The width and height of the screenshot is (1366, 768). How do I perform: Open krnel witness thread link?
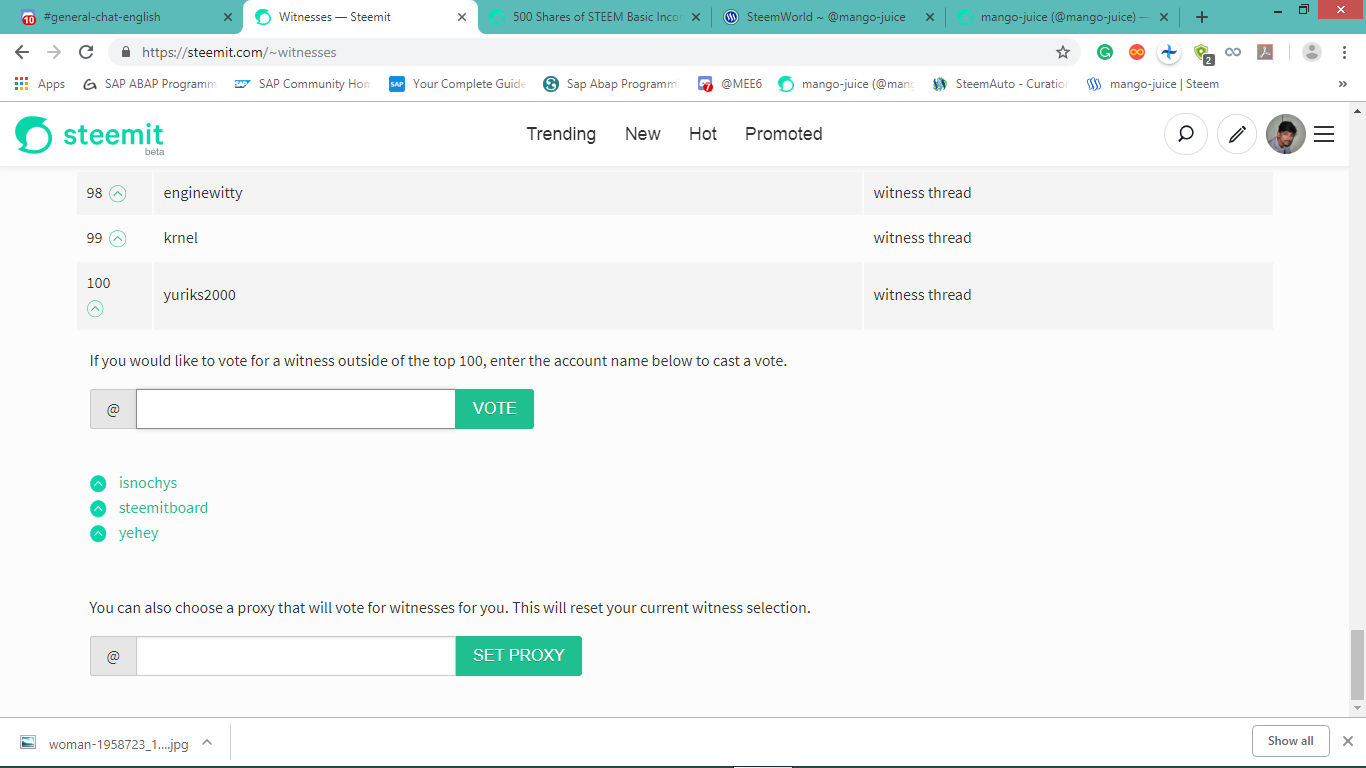pos(922,238)
